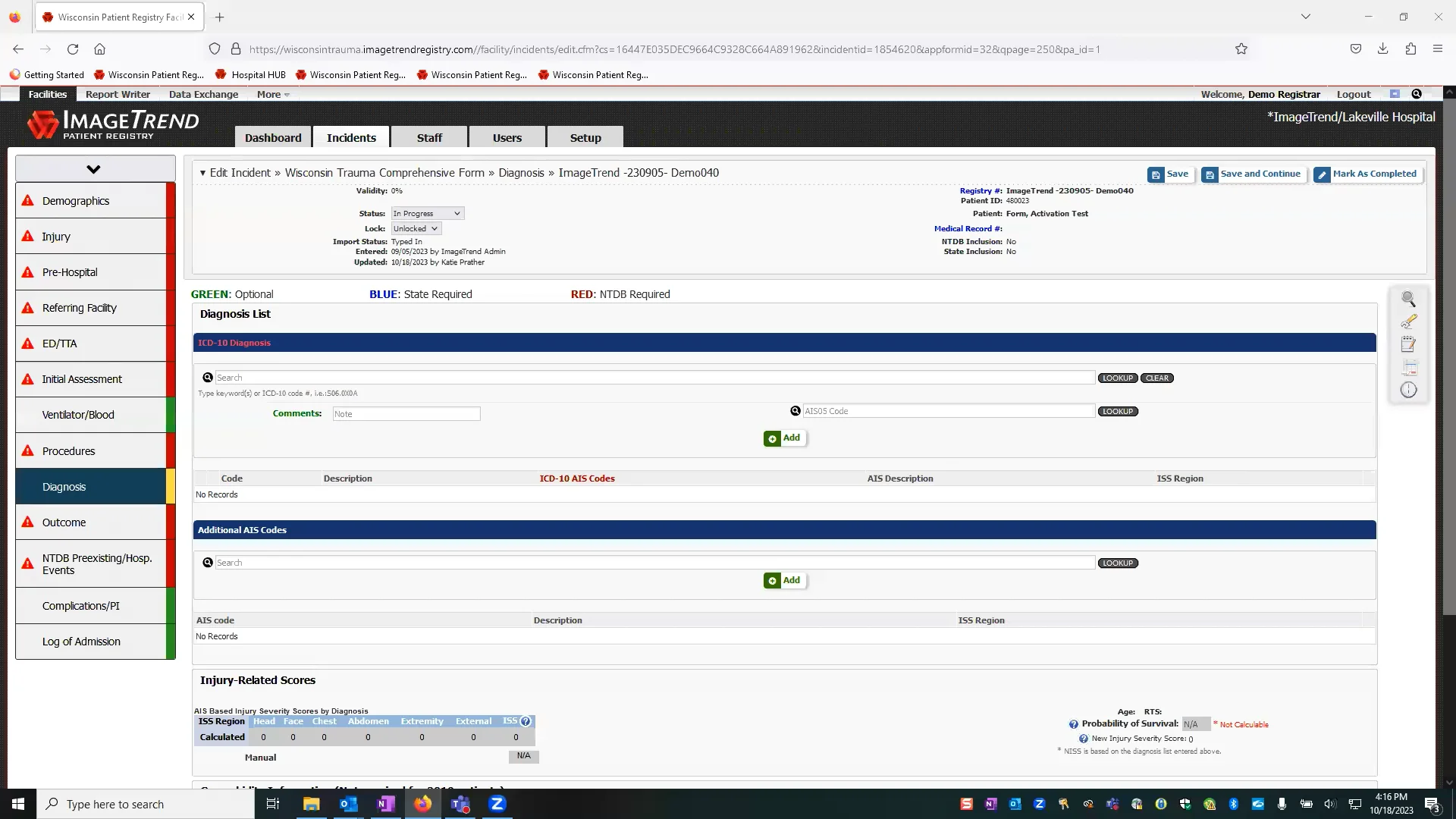Open Report Writer menu item
The height and width of the screenshot is (819, 1456).
[118, 95]
